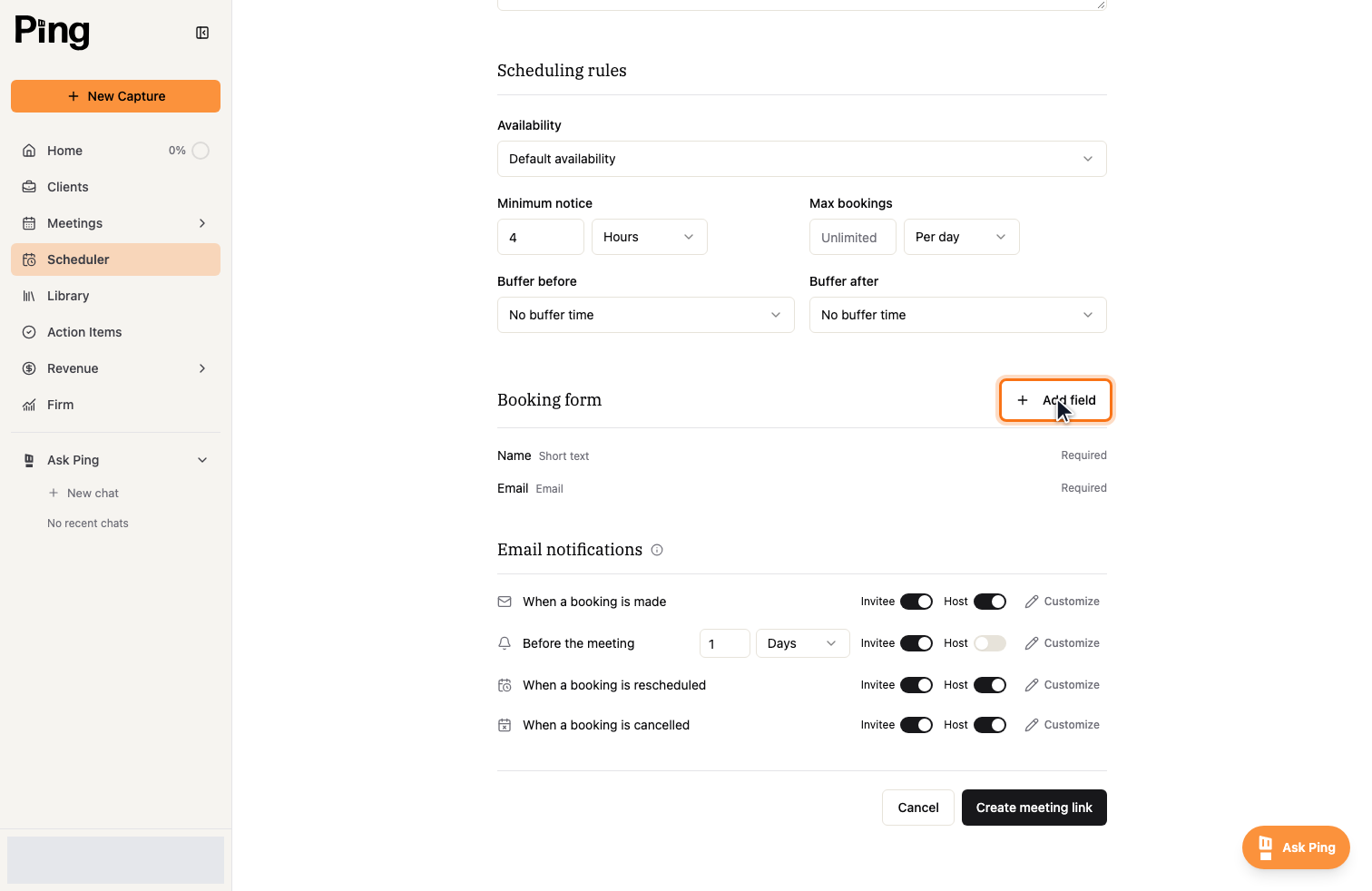Click the Home progress circle indicator

click(201, 151)
